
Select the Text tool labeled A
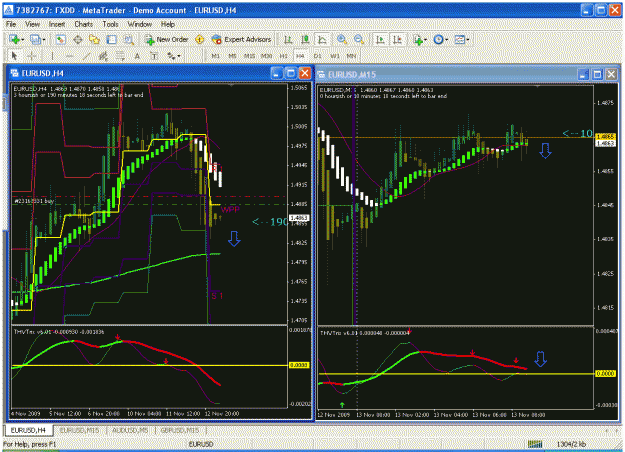[137, 56]
